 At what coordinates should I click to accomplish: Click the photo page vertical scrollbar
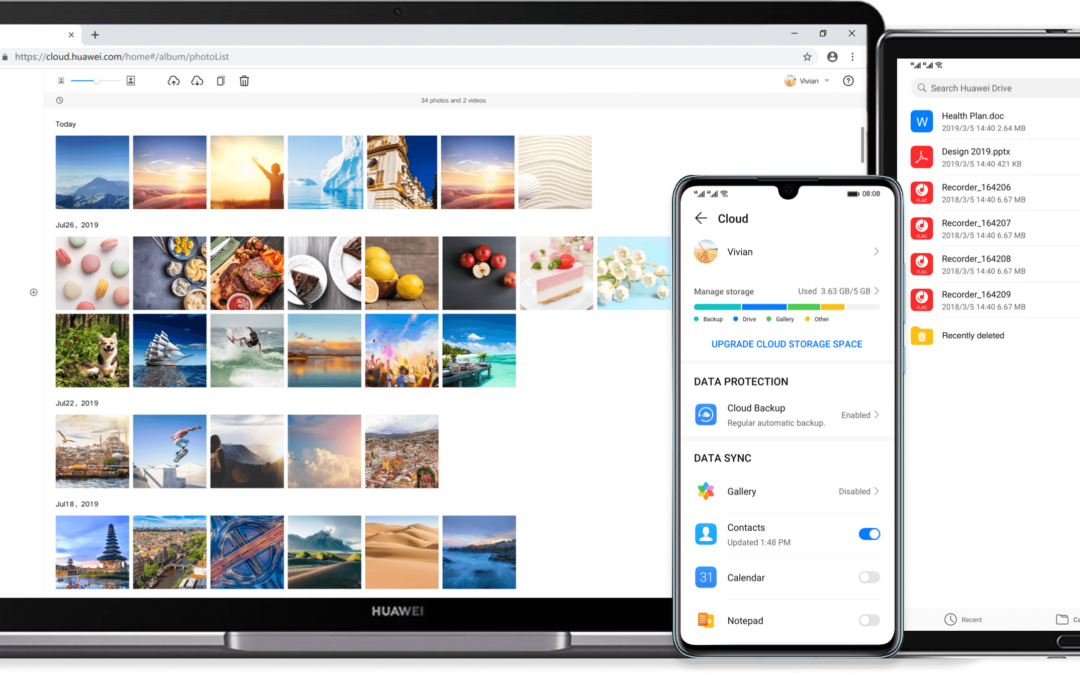pyautogui.click(x=862, y=145)
